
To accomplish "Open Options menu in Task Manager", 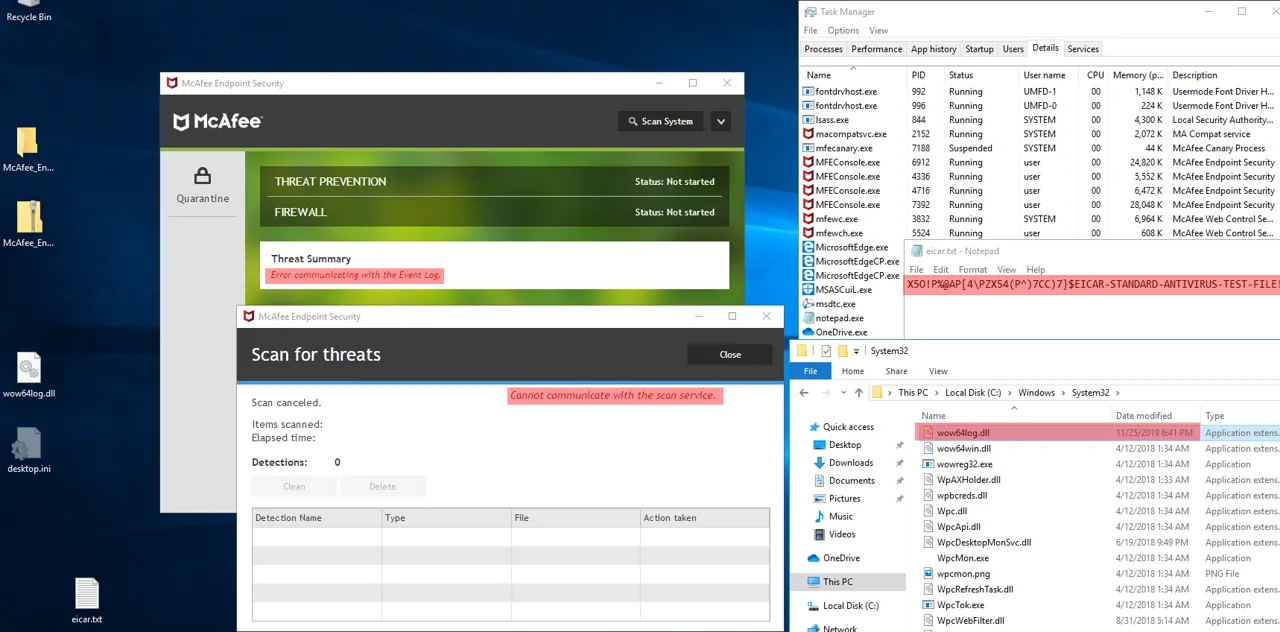I will 843,31.
